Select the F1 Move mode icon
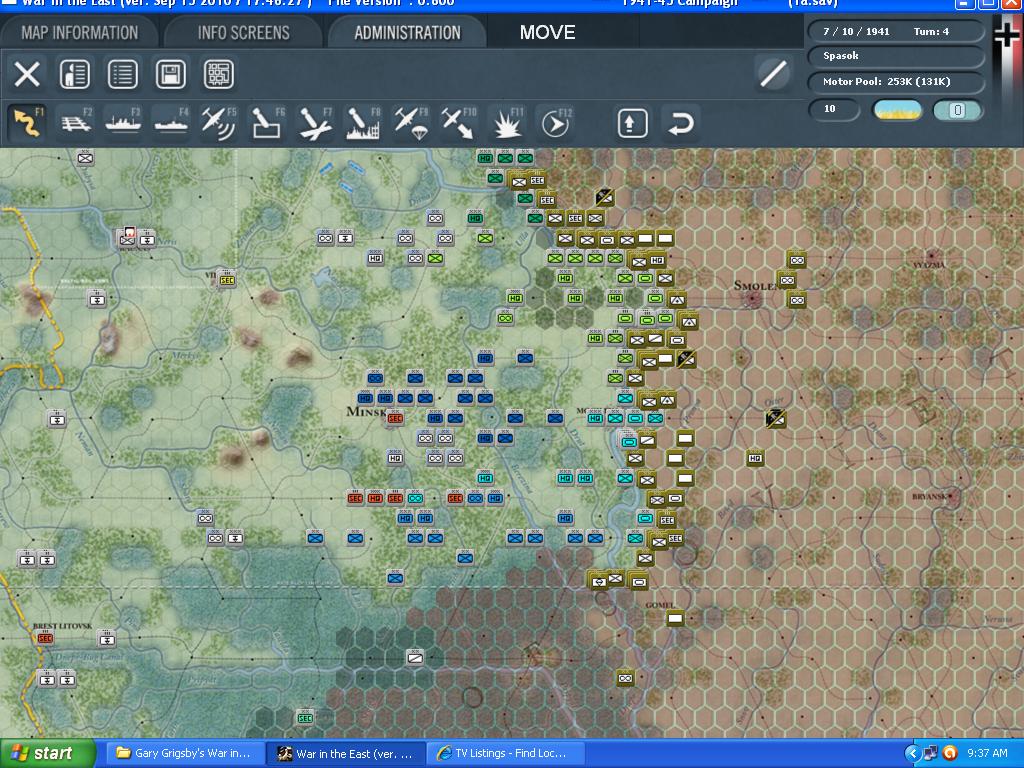Viewport: 1024px width, 768px height. [x=27, y=123]
